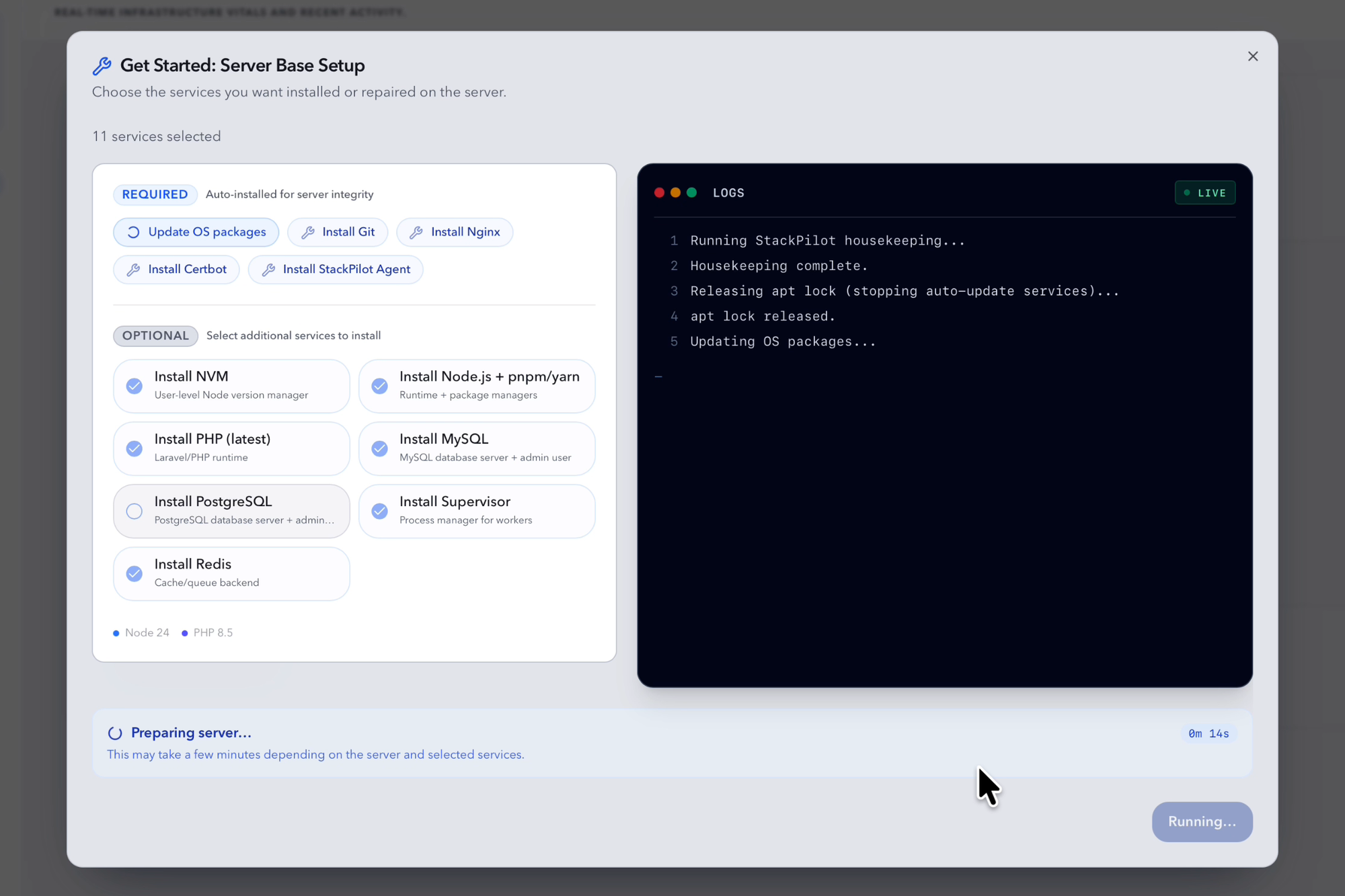Click the LIVE status badge
Screen dimensions: 1345x896
click(x=1204, y=193)
